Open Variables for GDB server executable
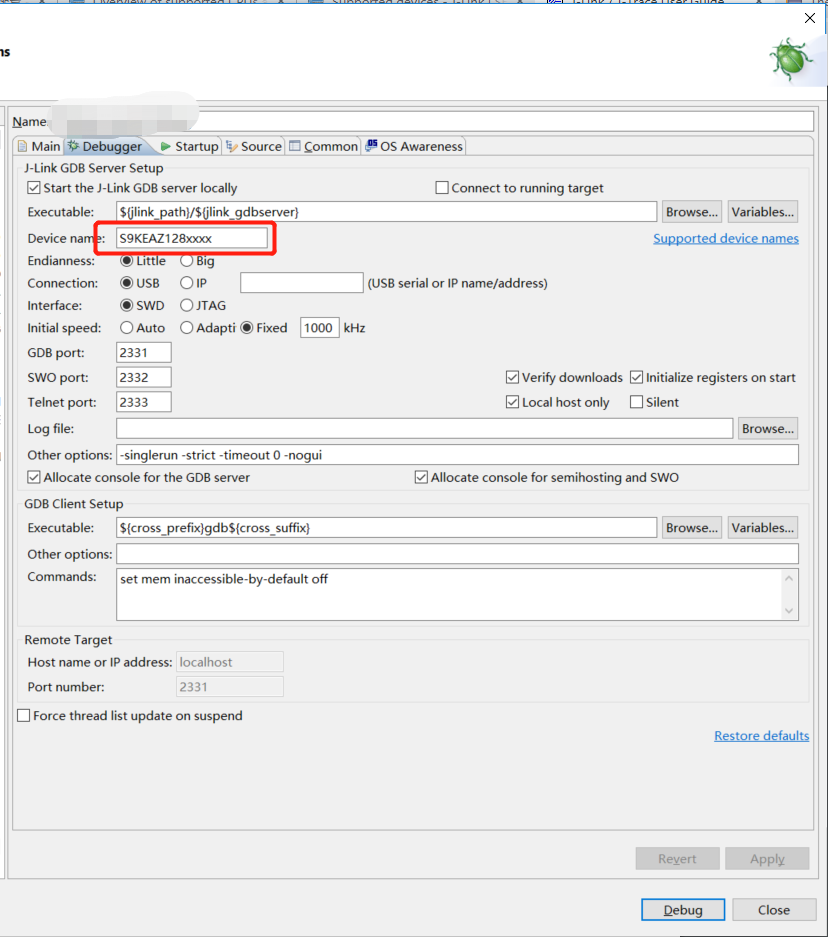 coord(762,212)
